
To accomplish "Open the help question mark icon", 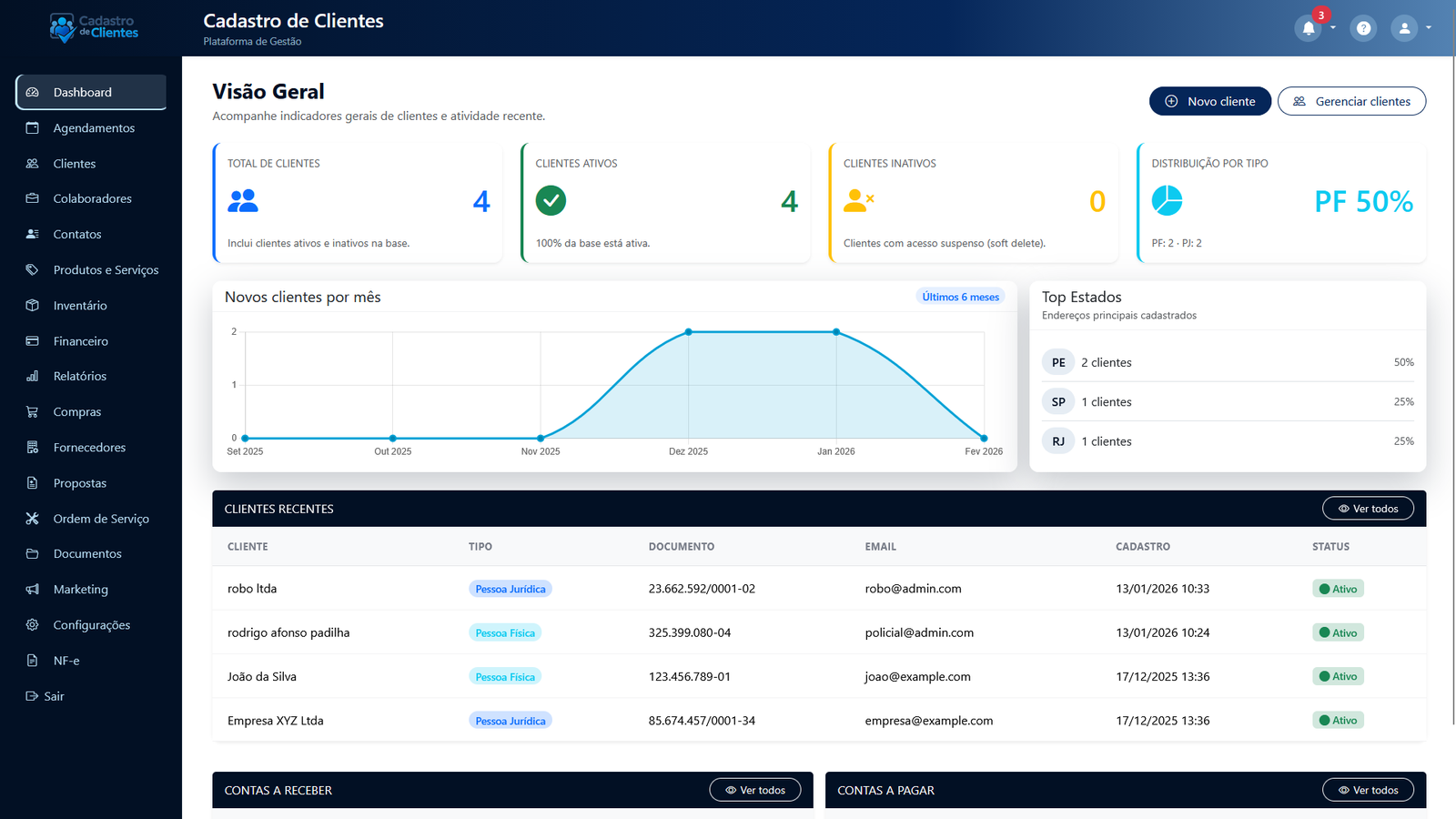I will click(x=1363, y=28).
